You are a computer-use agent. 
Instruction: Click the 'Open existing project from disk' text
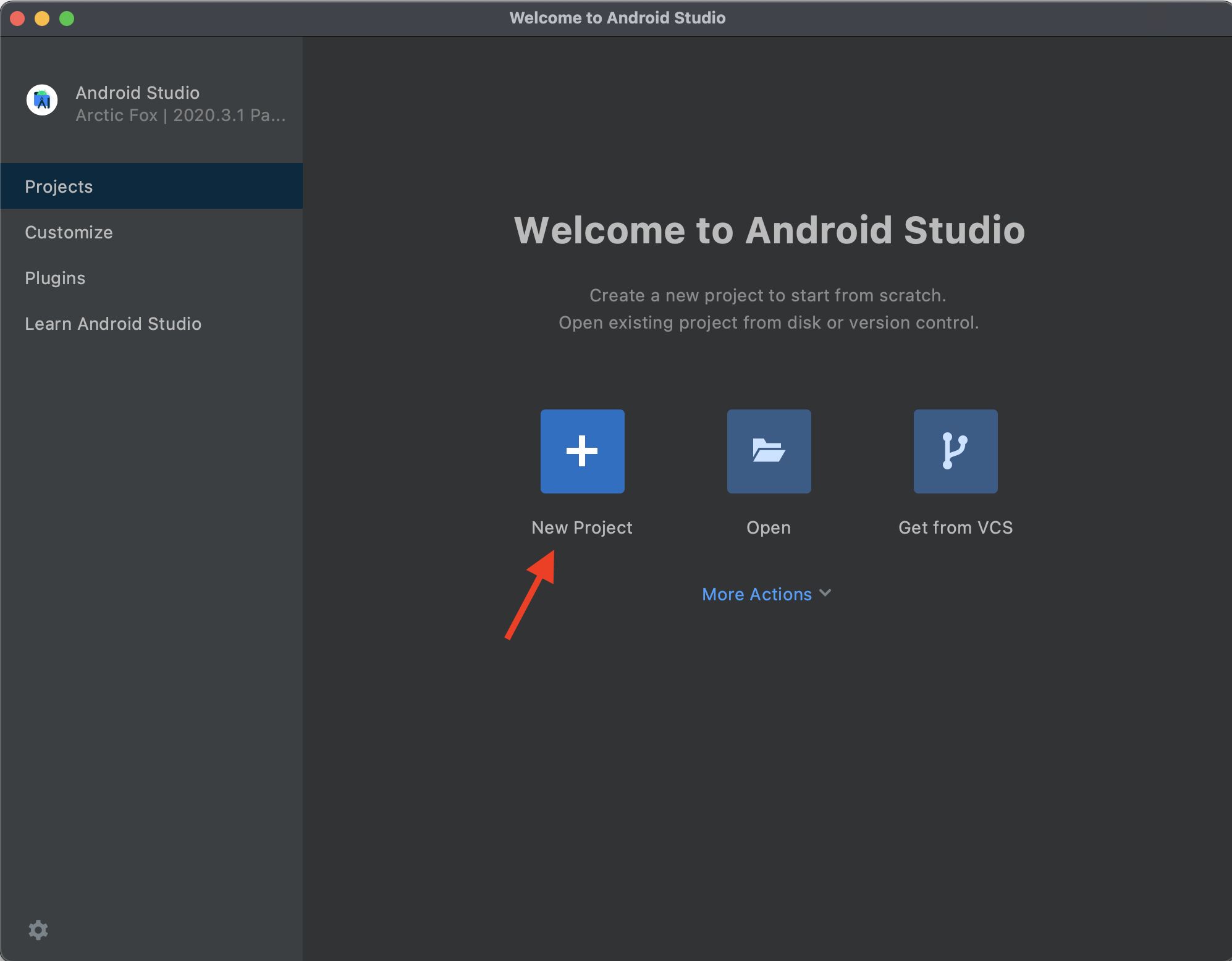pos(769,322)
